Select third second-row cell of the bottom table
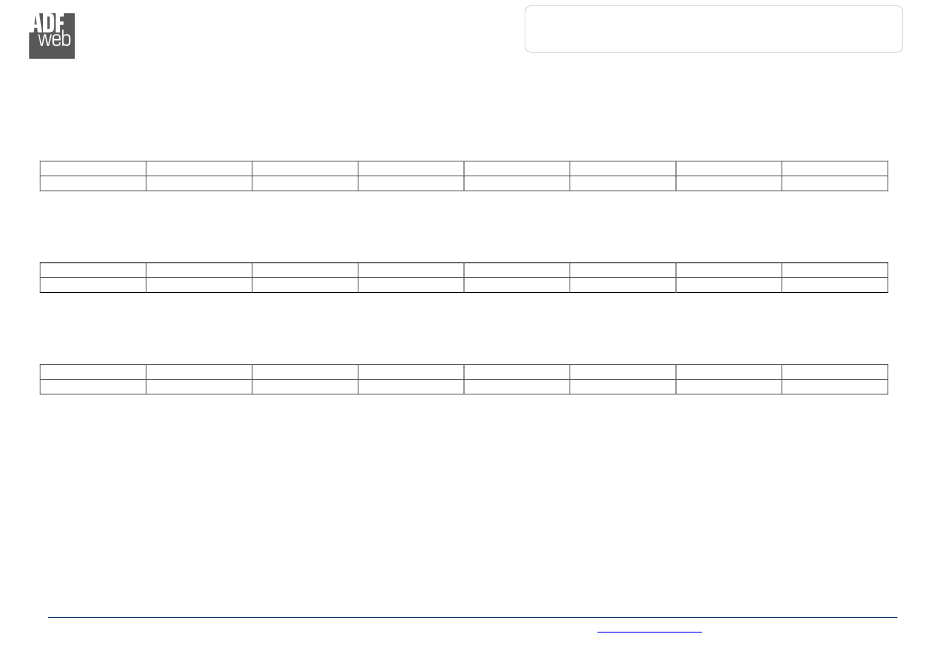Screen dimensions: 950x659 305,387
